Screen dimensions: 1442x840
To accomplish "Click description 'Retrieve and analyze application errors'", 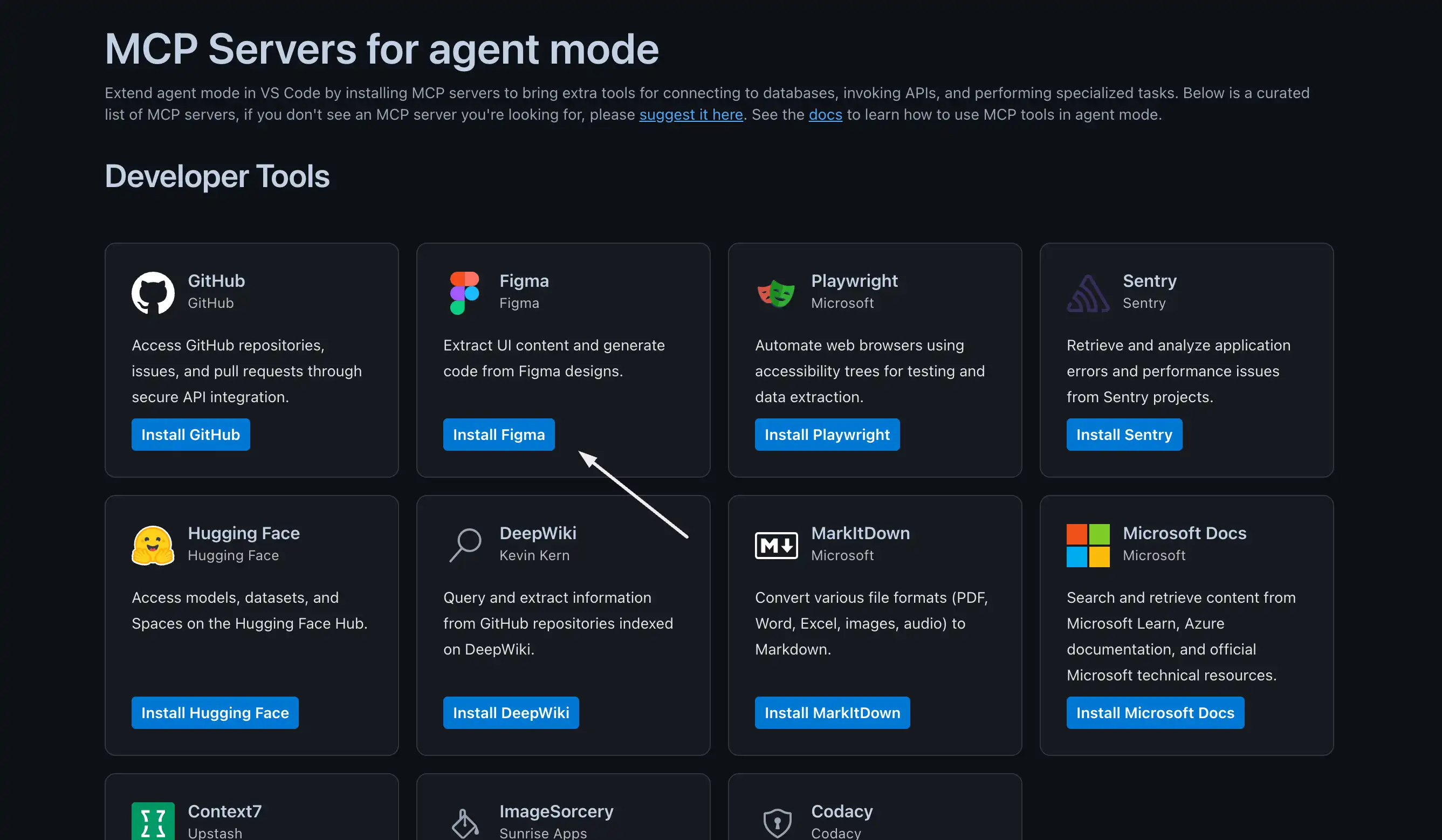I will (1178, 371).
